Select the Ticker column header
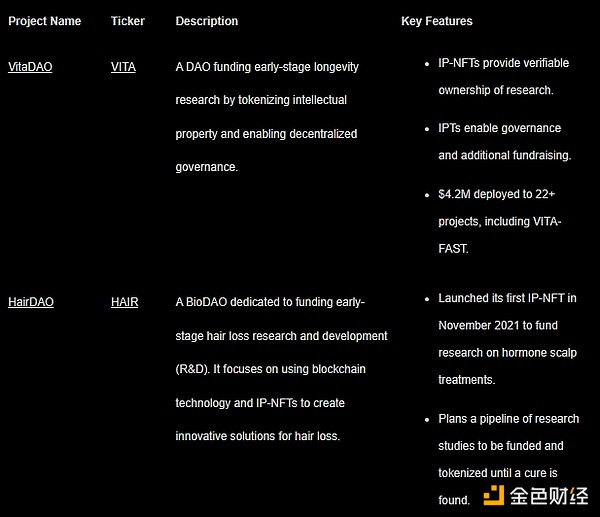 [x=127, y=21]
